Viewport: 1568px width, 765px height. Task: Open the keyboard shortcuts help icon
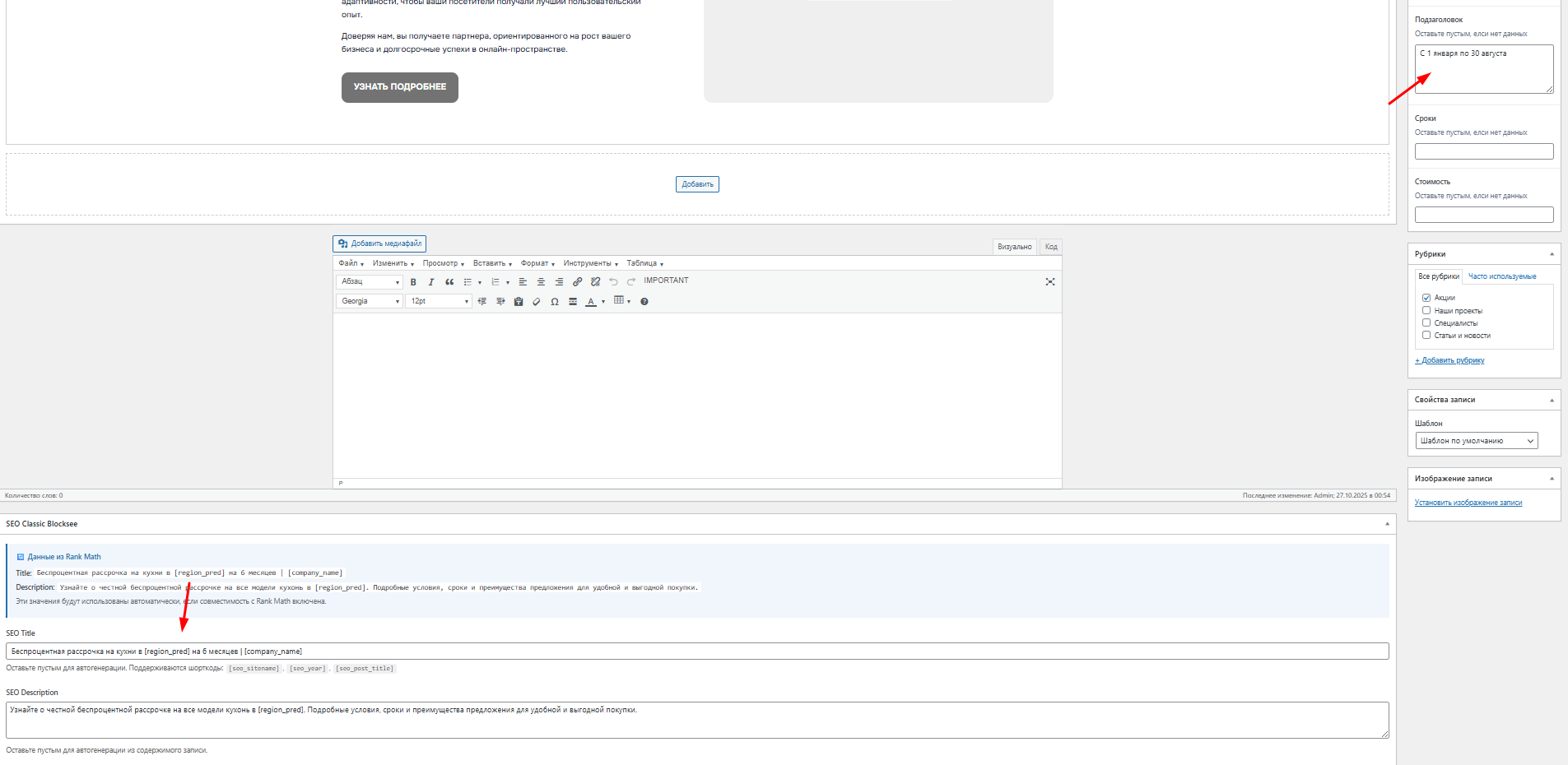click(644, 302)
